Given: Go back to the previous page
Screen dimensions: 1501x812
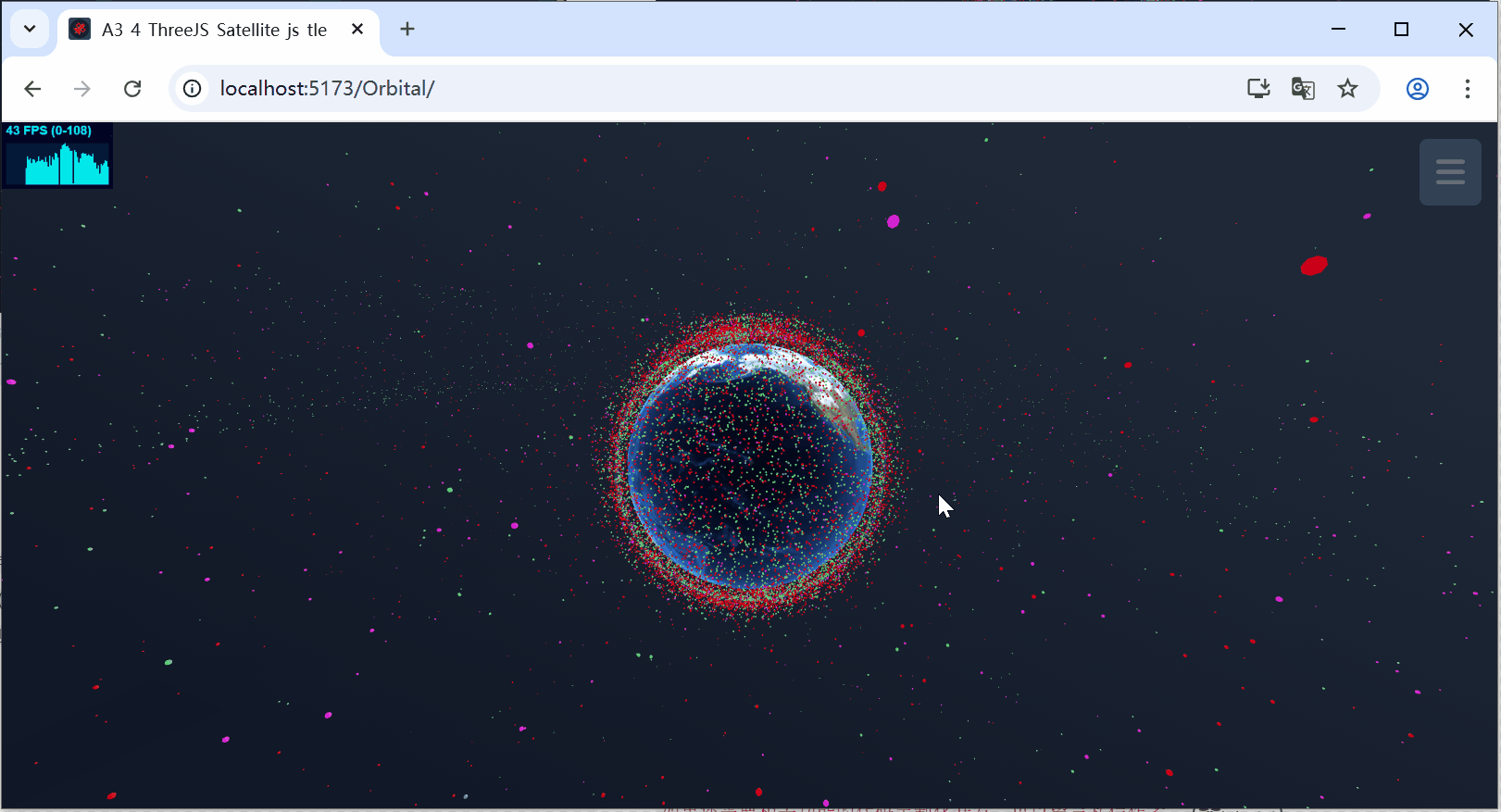Looking at the screenshot, I should [32, 89].
